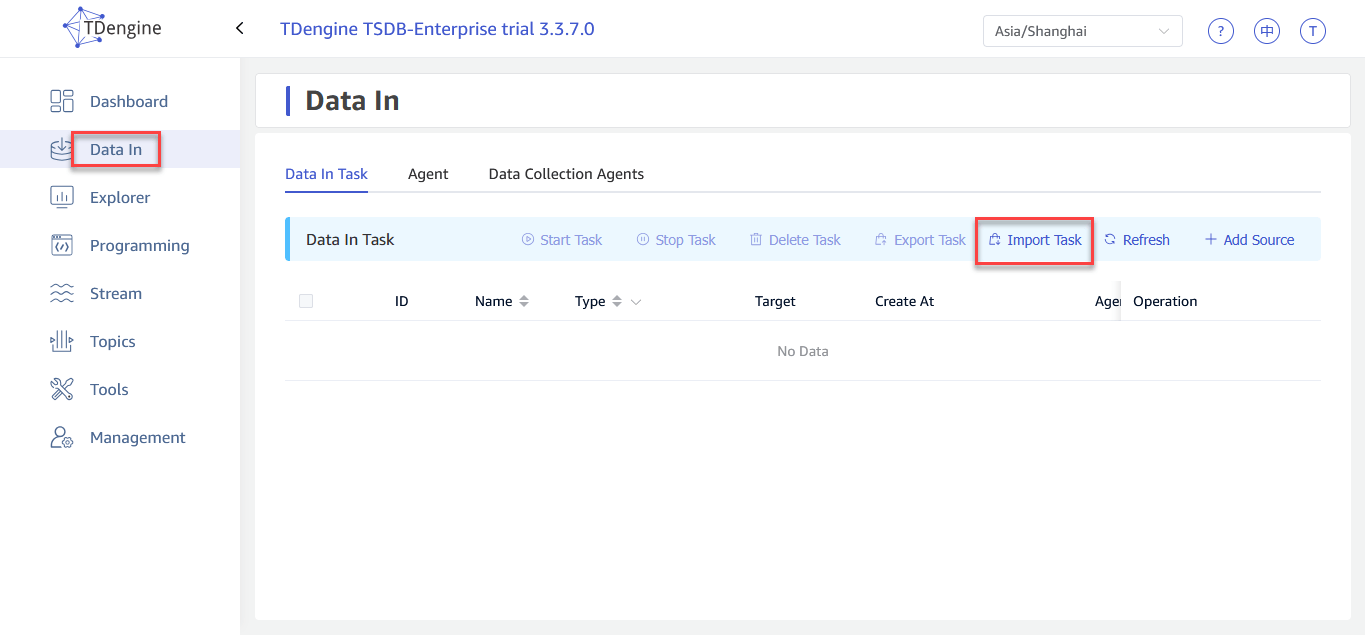Click the Import Task button
This screenshot has height=635, width=1365.
[x=1035, y=240]
